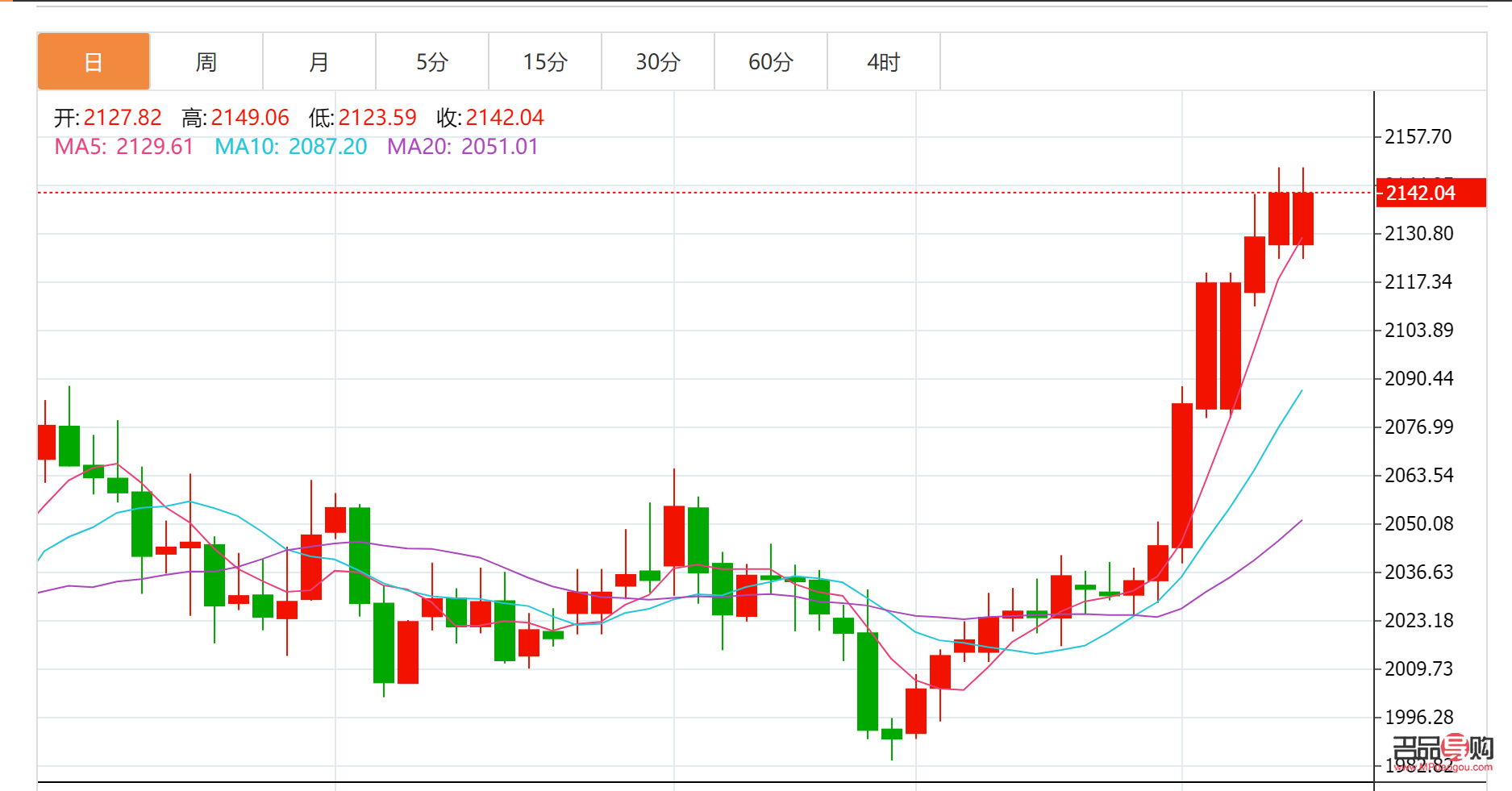Click the first candlestick on the left
Screen dimensions: 1512x791
pos(46,442)
